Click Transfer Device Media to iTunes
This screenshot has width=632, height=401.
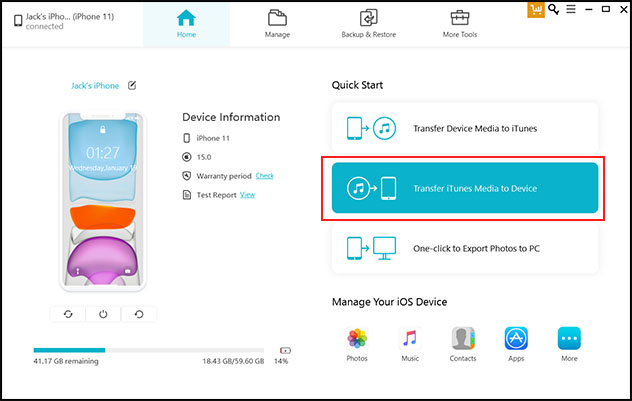pos(465,128)
